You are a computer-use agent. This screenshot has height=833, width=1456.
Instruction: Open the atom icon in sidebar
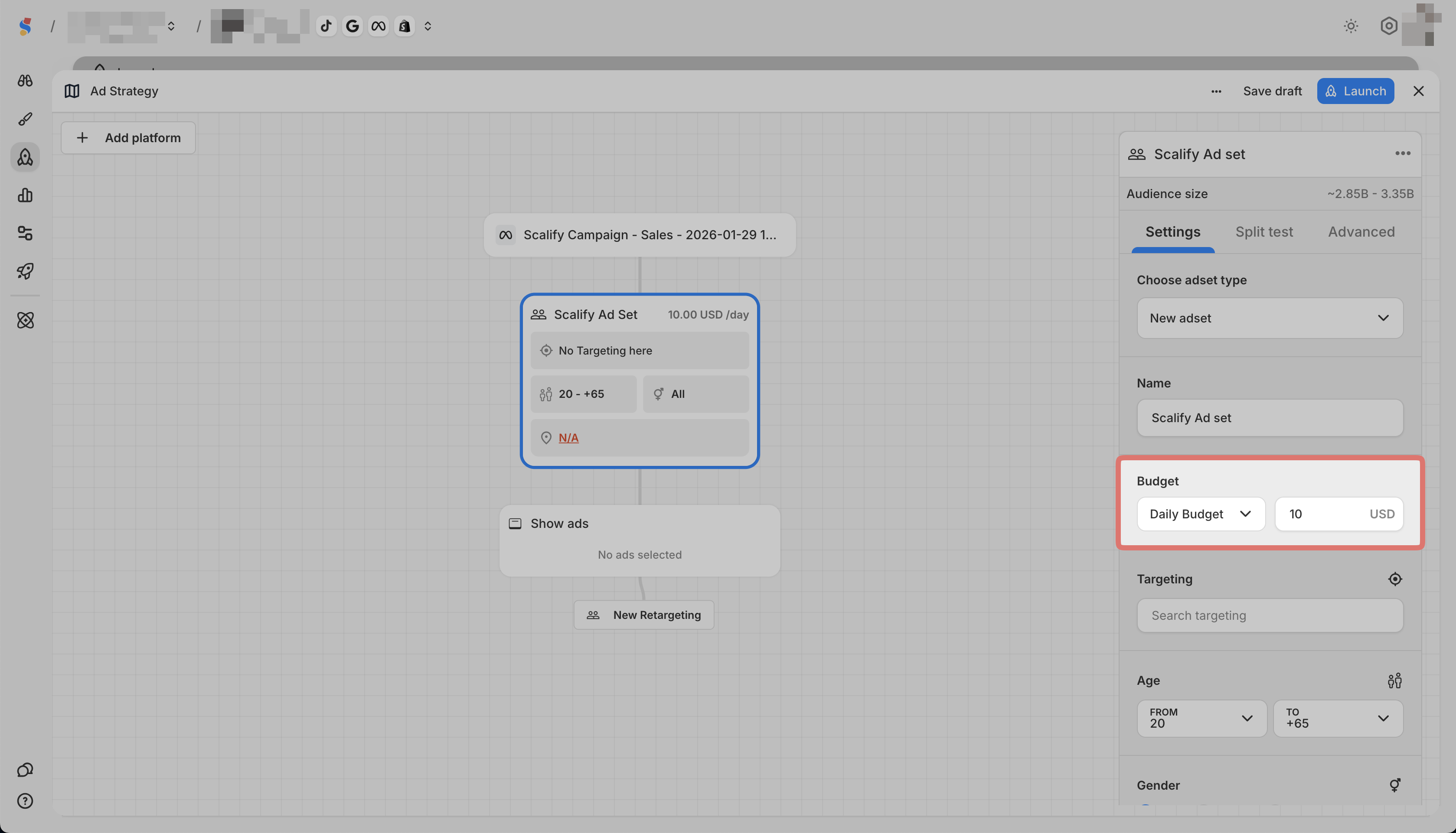click(x=25, y=320)
